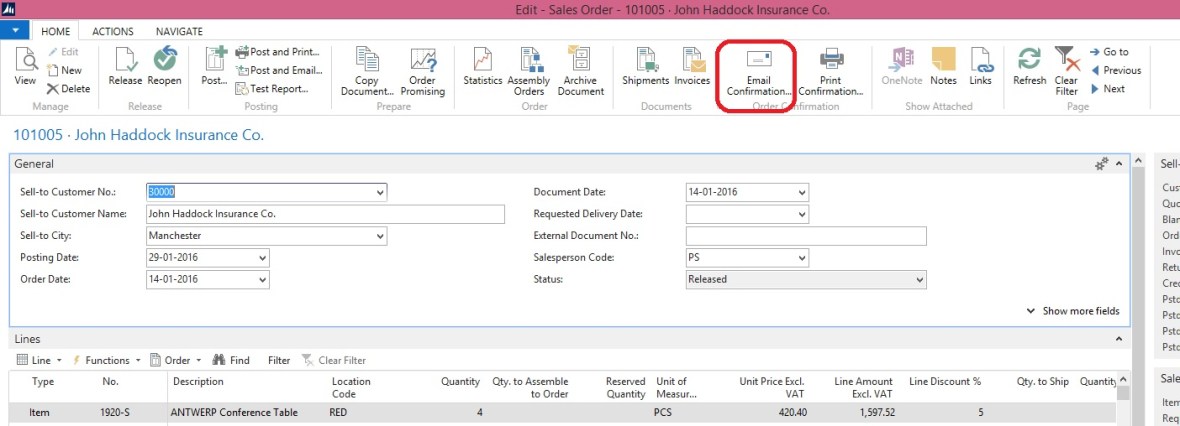The height and width of the screenshot is (426, 1180).
Task: Click Filter in the Lines toolbar
Action: (x=279, y=361)
